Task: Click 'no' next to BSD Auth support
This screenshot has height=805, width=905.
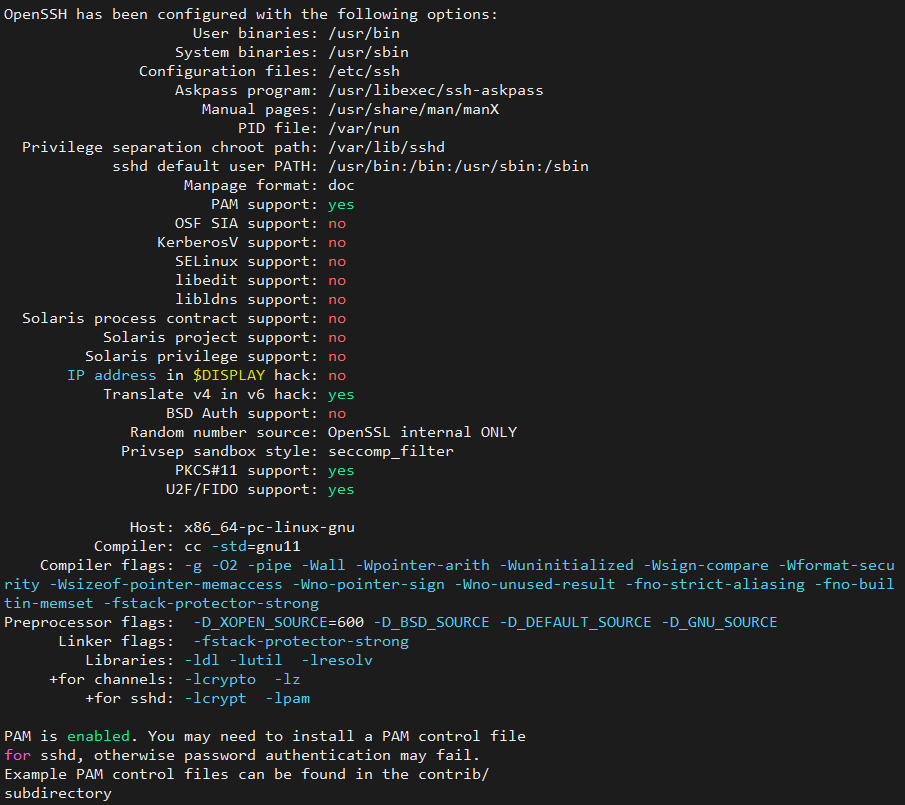Action: 337,414
